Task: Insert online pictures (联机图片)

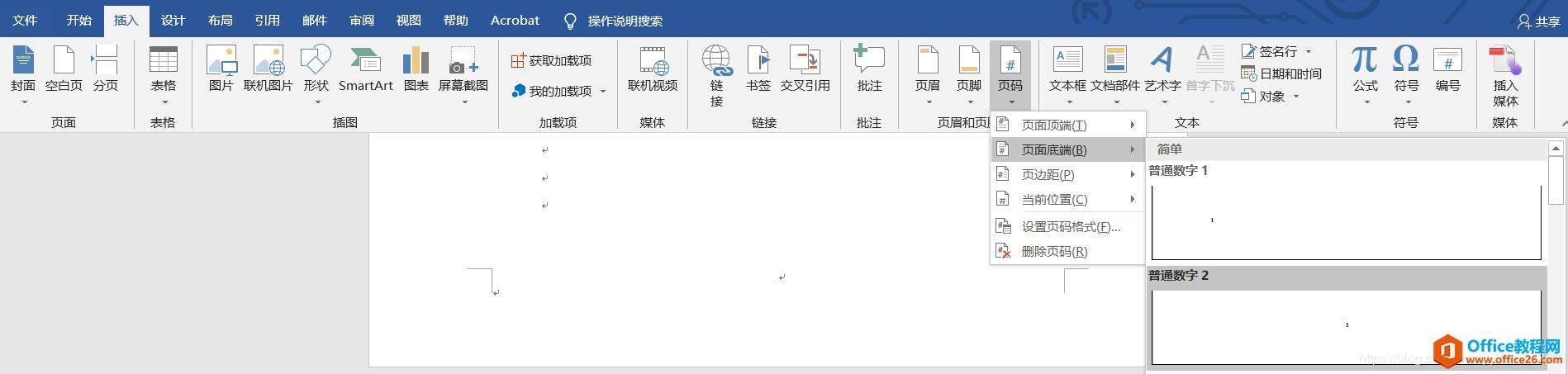Action: [x=268, y=69]
